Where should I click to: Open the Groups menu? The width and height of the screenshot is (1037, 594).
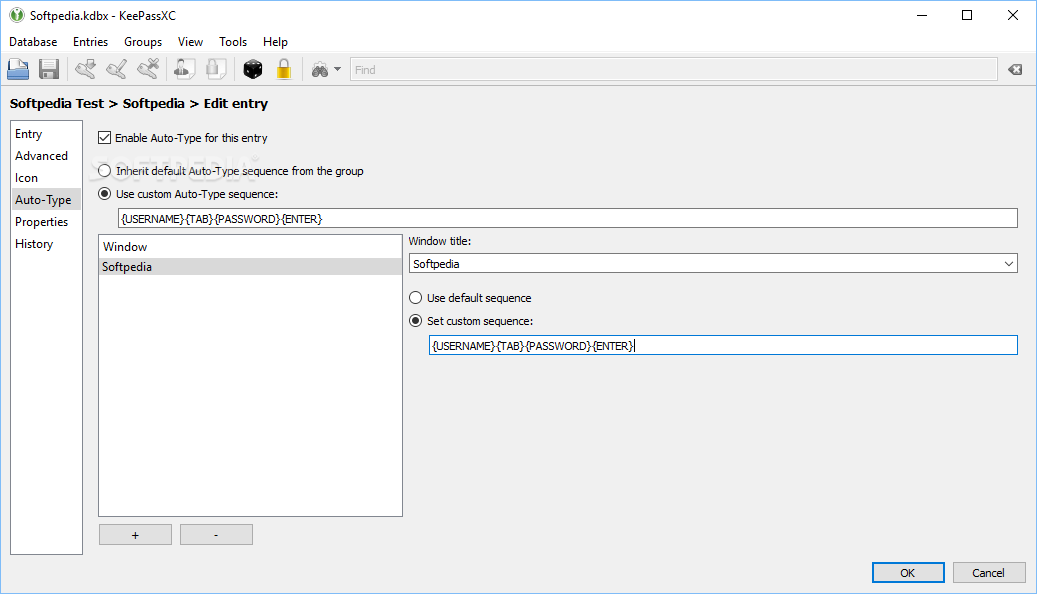143,42
